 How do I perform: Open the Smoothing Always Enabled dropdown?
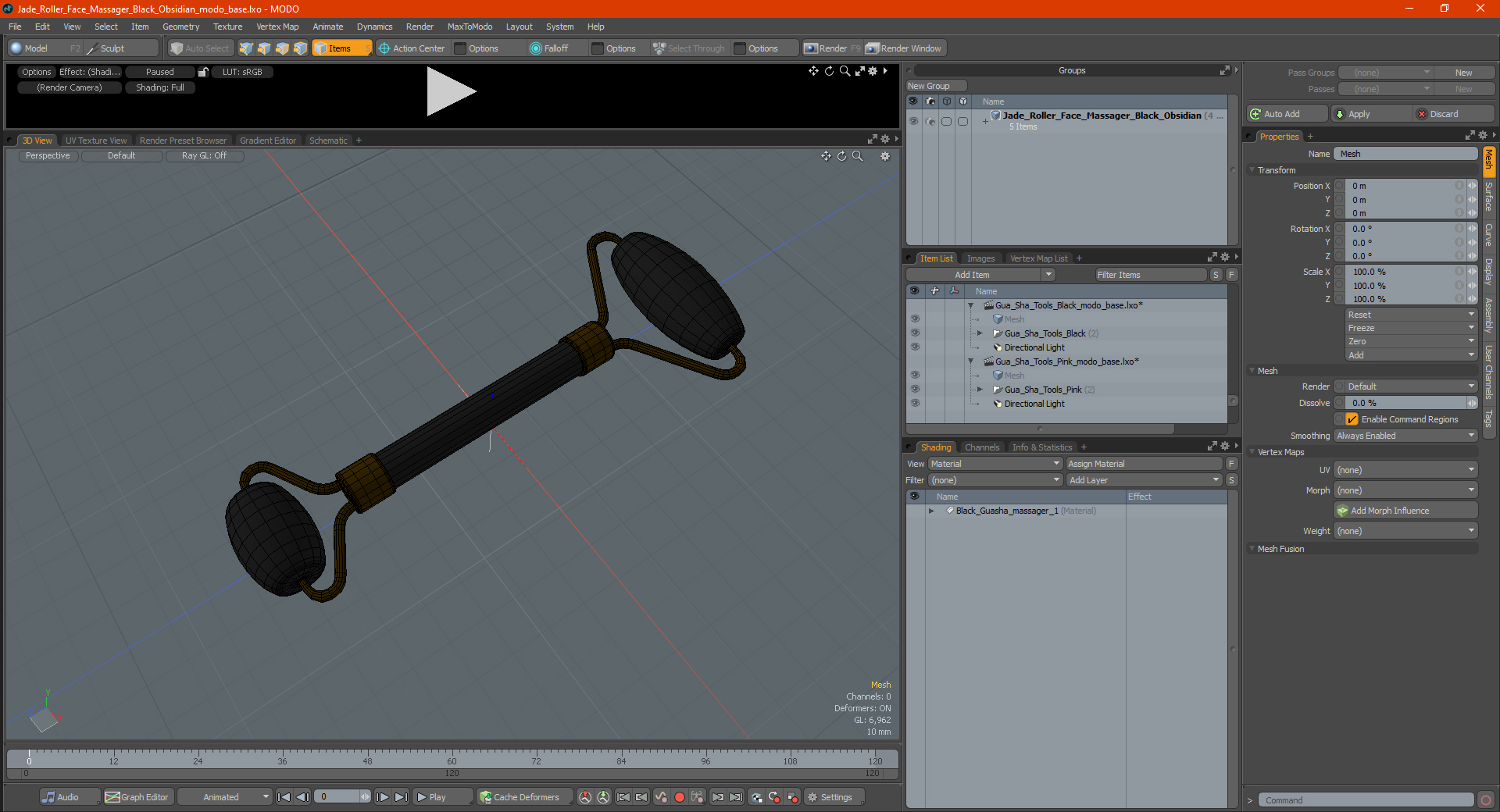pos(1405,436)
